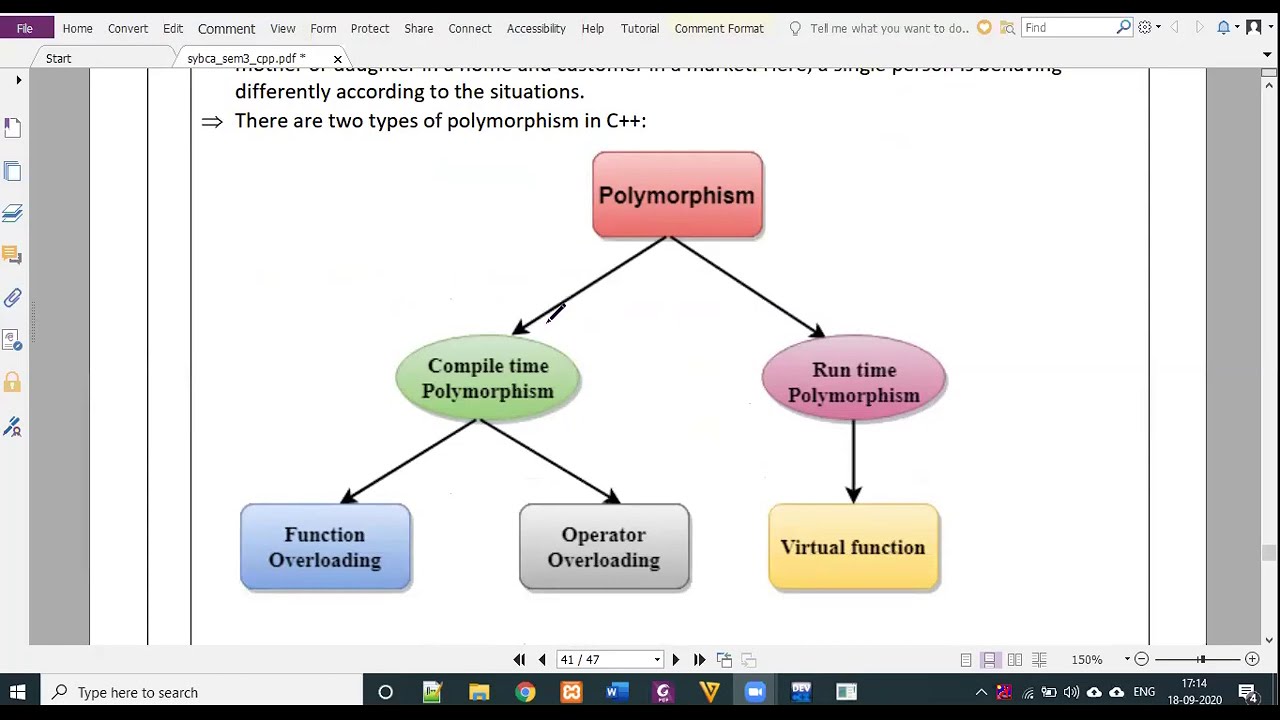Open Zoom from the taskbar
This screenshot has width=1280, height=720.
coord(755,692)
